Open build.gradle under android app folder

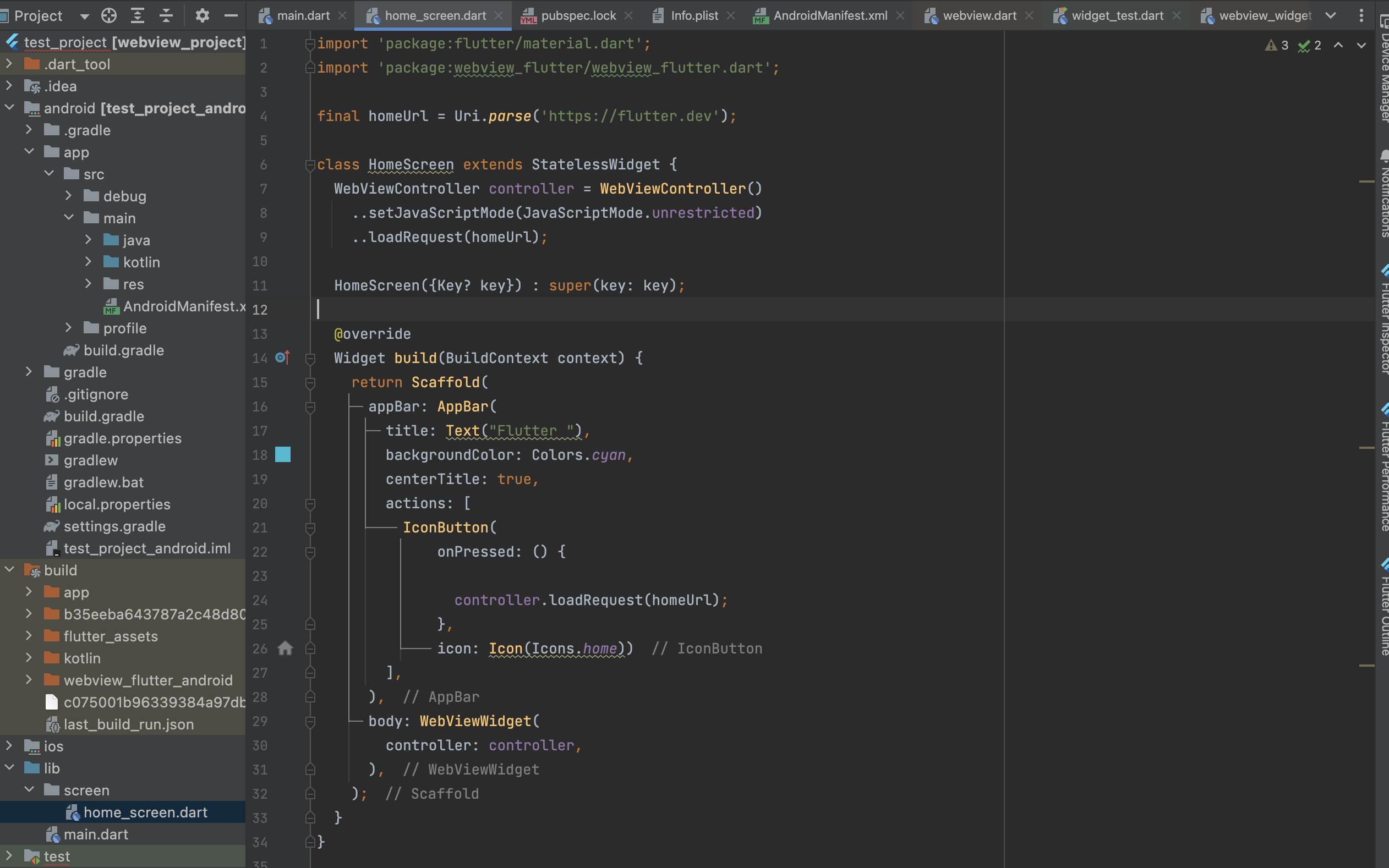[123, 350]
